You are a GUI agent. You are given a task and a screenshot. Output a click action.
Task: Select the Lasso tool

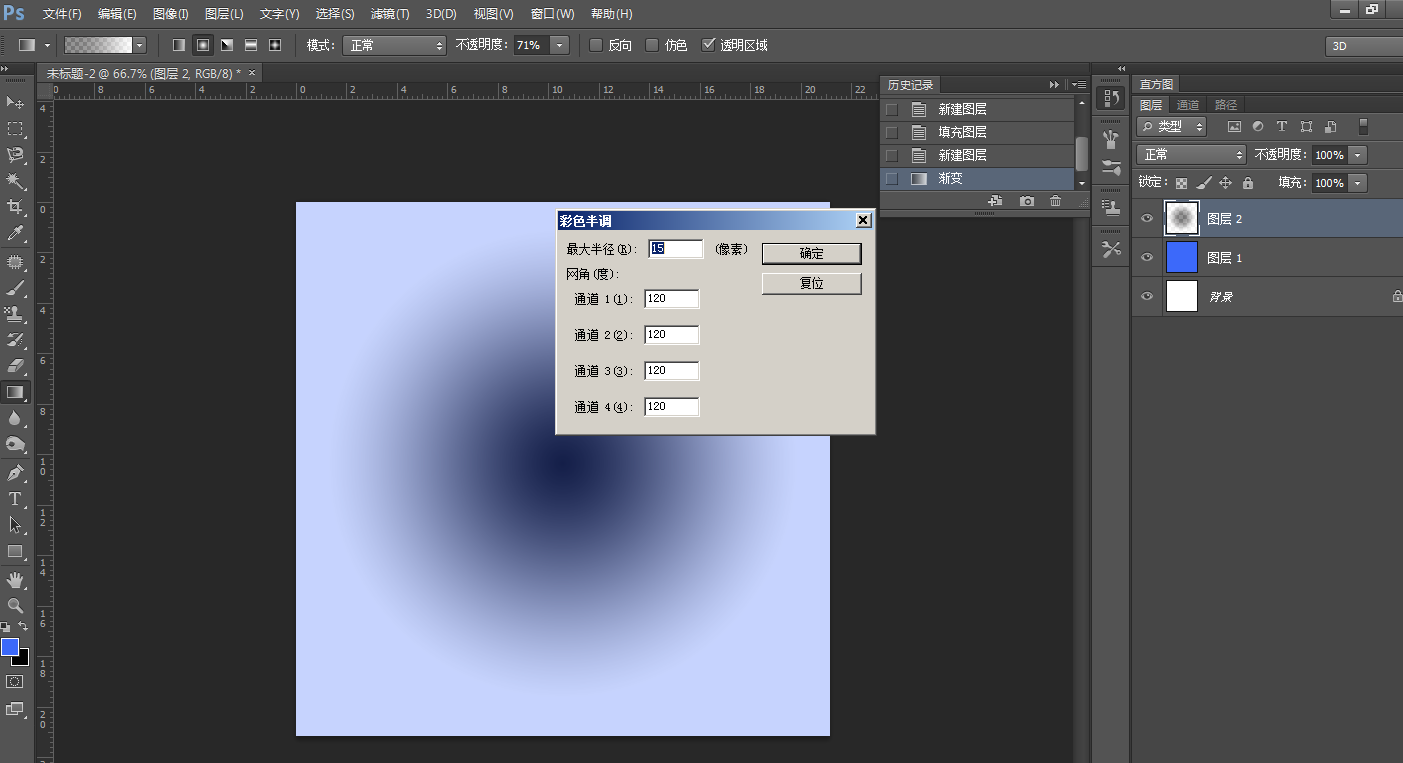[x=15, y=155]
